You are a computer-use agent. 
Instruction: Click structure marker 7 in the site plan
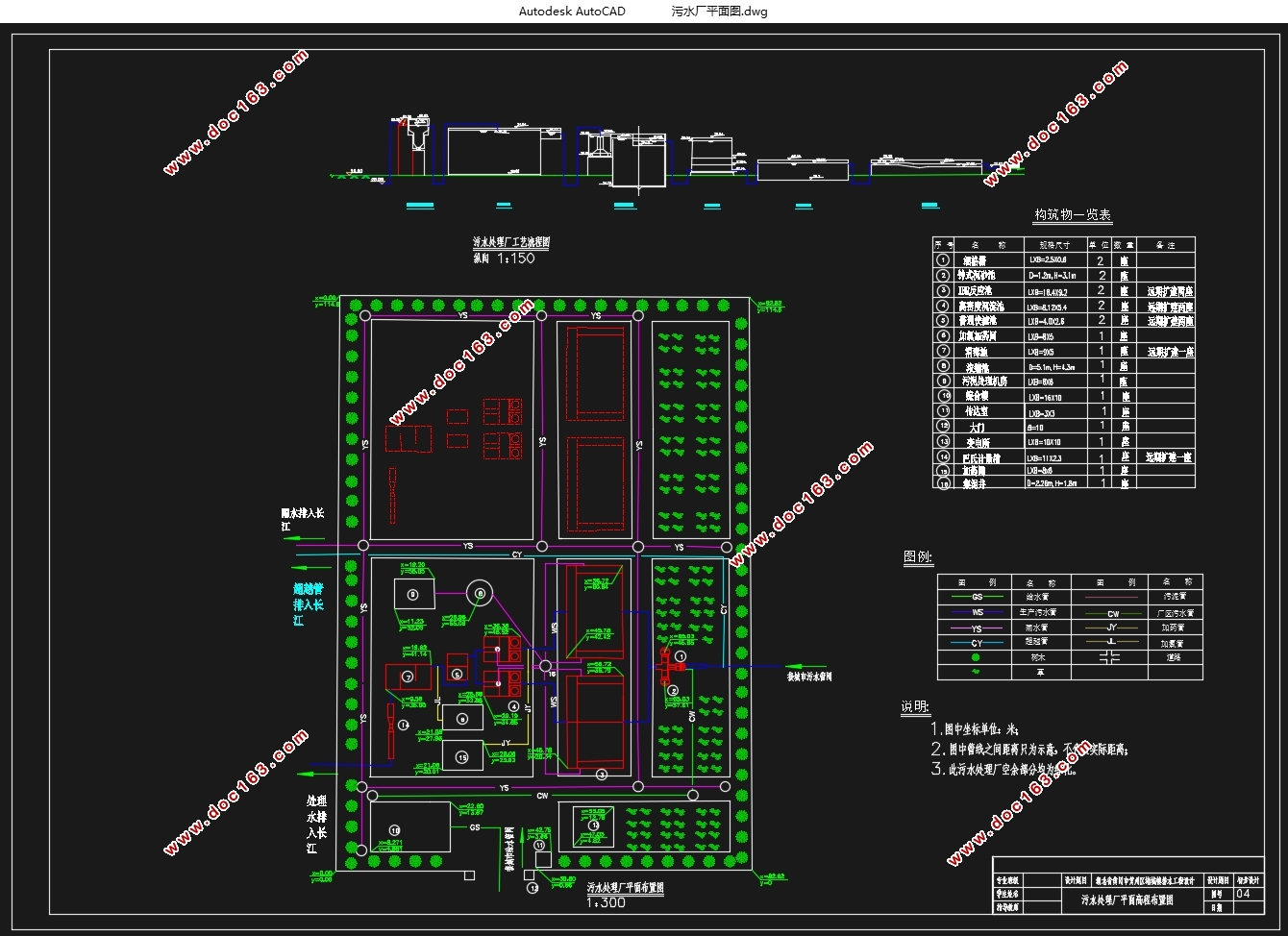[409, 677]
